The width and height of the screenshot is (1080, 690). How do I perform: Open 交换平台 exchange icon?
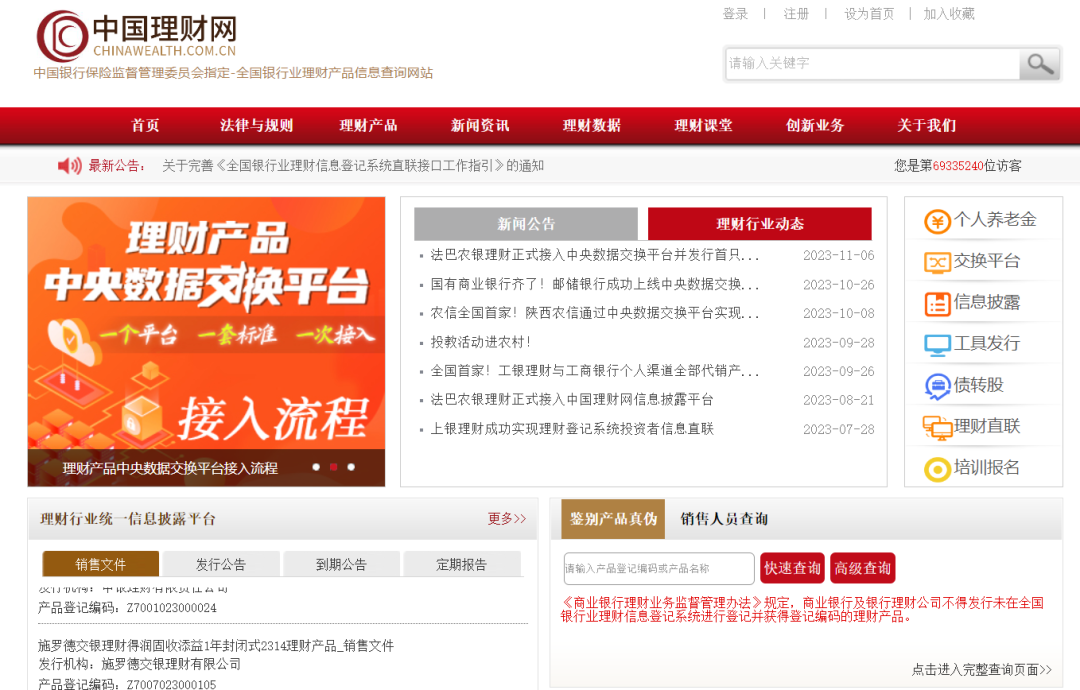[x=937, y=262]
